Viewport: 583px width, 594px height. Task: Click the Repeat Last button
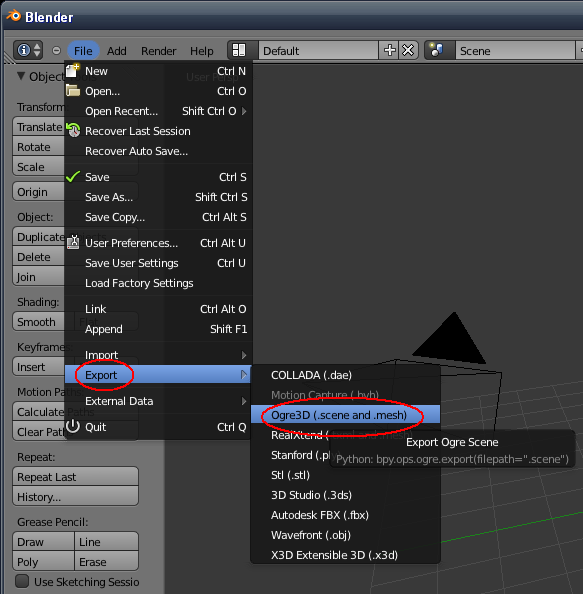pyautogui.click(x=75, y=477)
